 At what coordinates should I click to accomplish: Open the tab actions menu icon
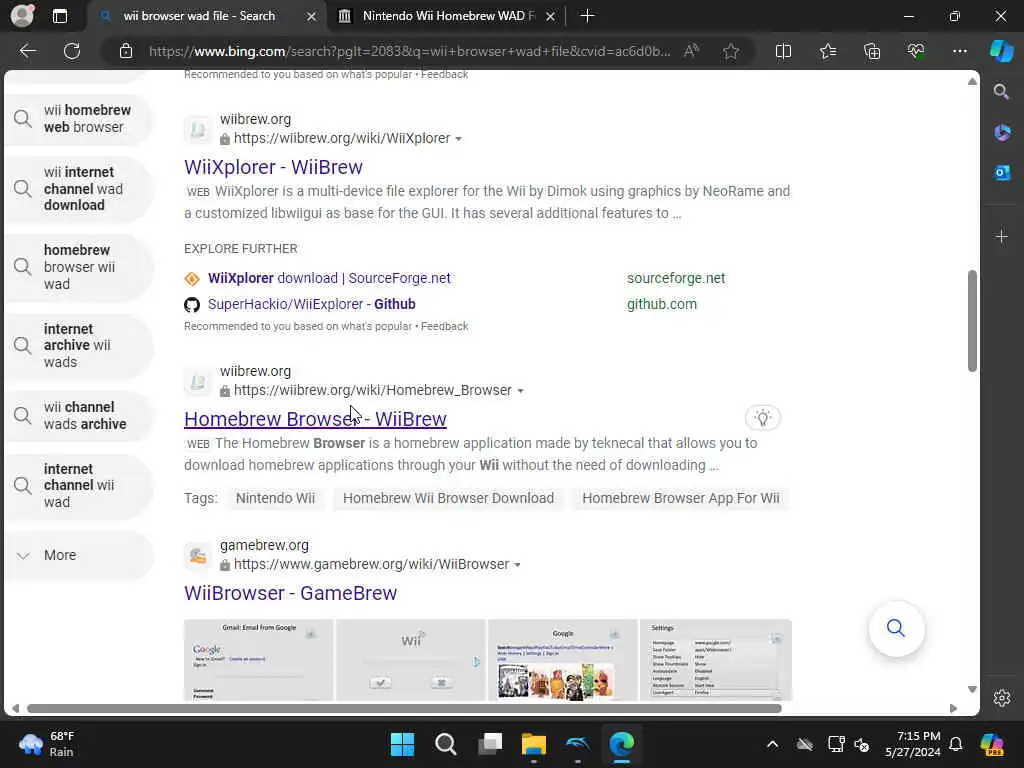pos(59,16)
